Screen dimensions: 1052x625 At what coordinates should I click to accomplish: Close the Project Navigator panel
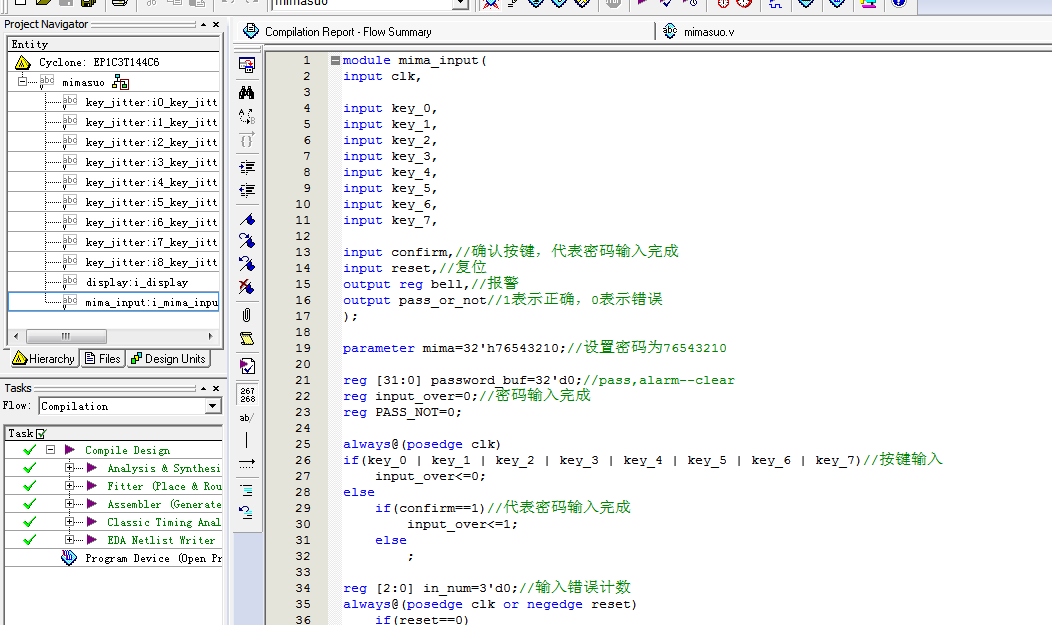[216, 24]
